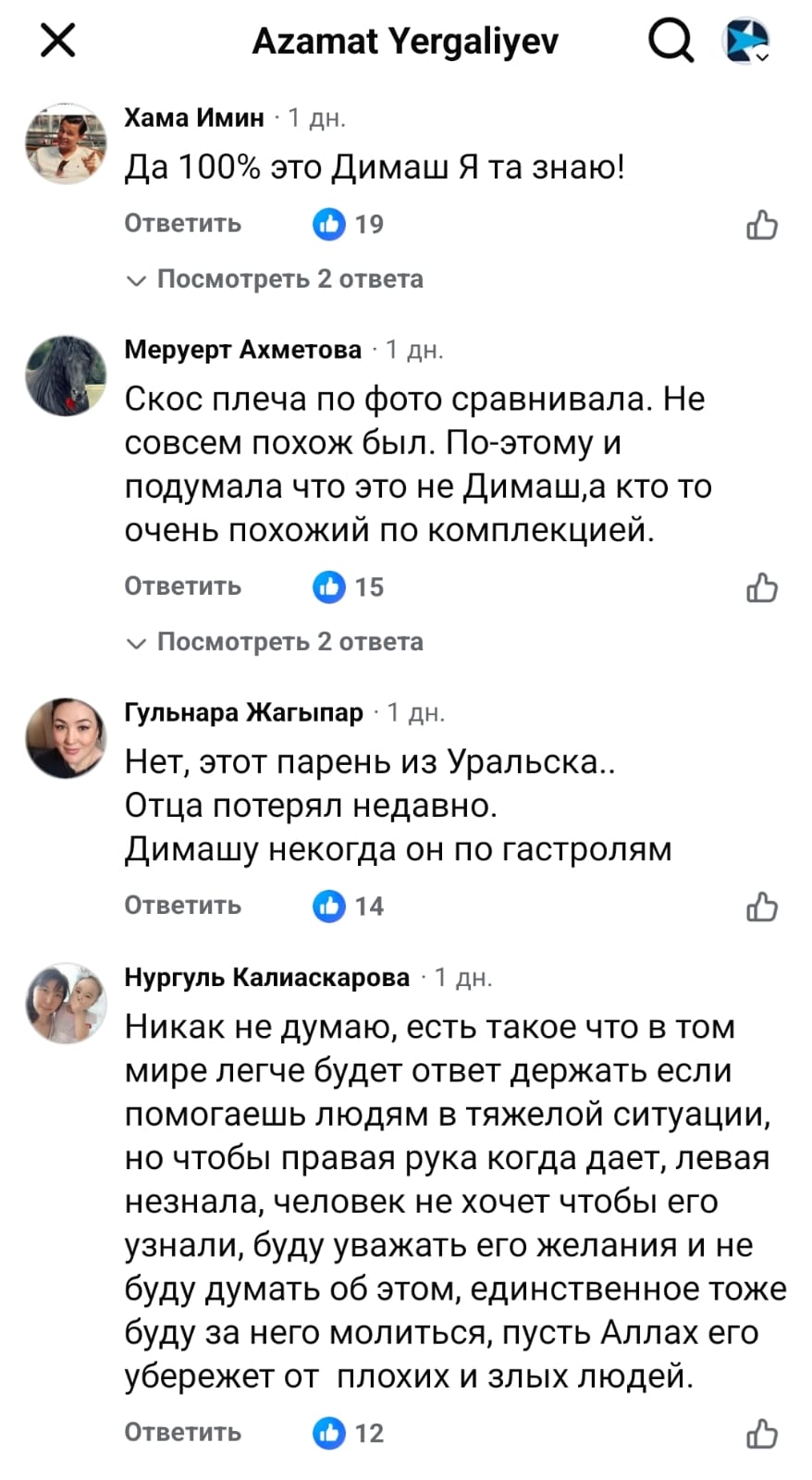View the 15 reactions on Меруерт Ахметова's comment
812x1480 pixels.
click(349, 586)
